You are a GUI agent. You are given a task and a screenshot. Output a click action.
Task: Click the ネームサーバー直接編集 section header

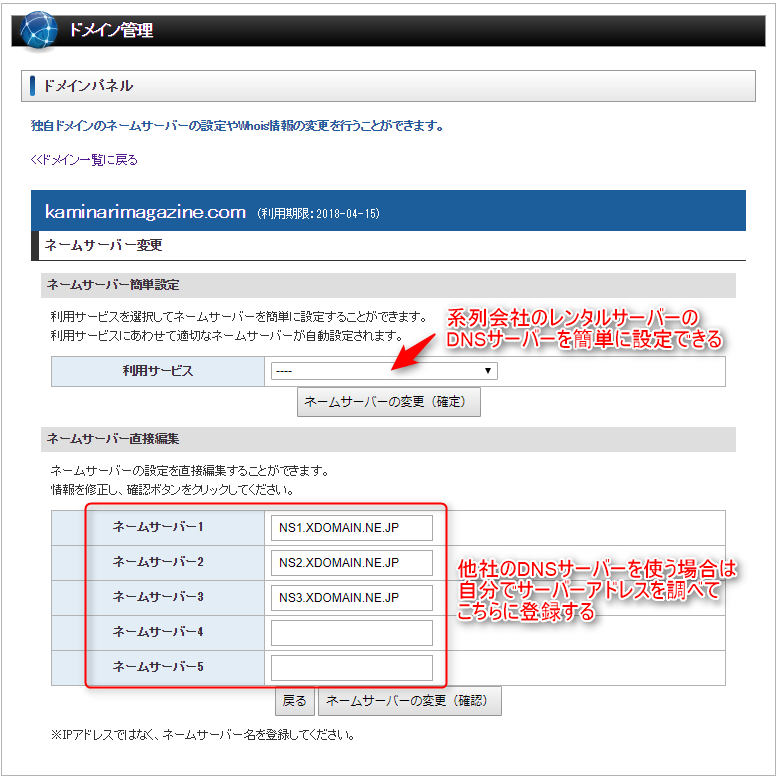tap(113, 438)
